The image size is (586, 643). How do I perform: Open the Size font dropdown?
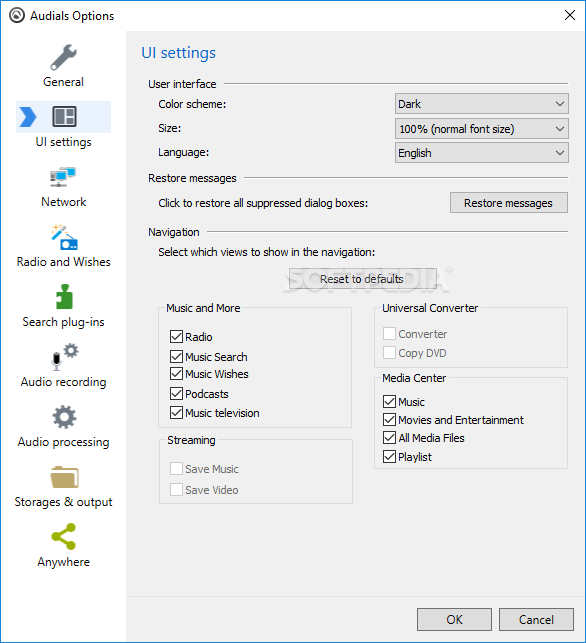pyautogui.click(x=481, y=129)
